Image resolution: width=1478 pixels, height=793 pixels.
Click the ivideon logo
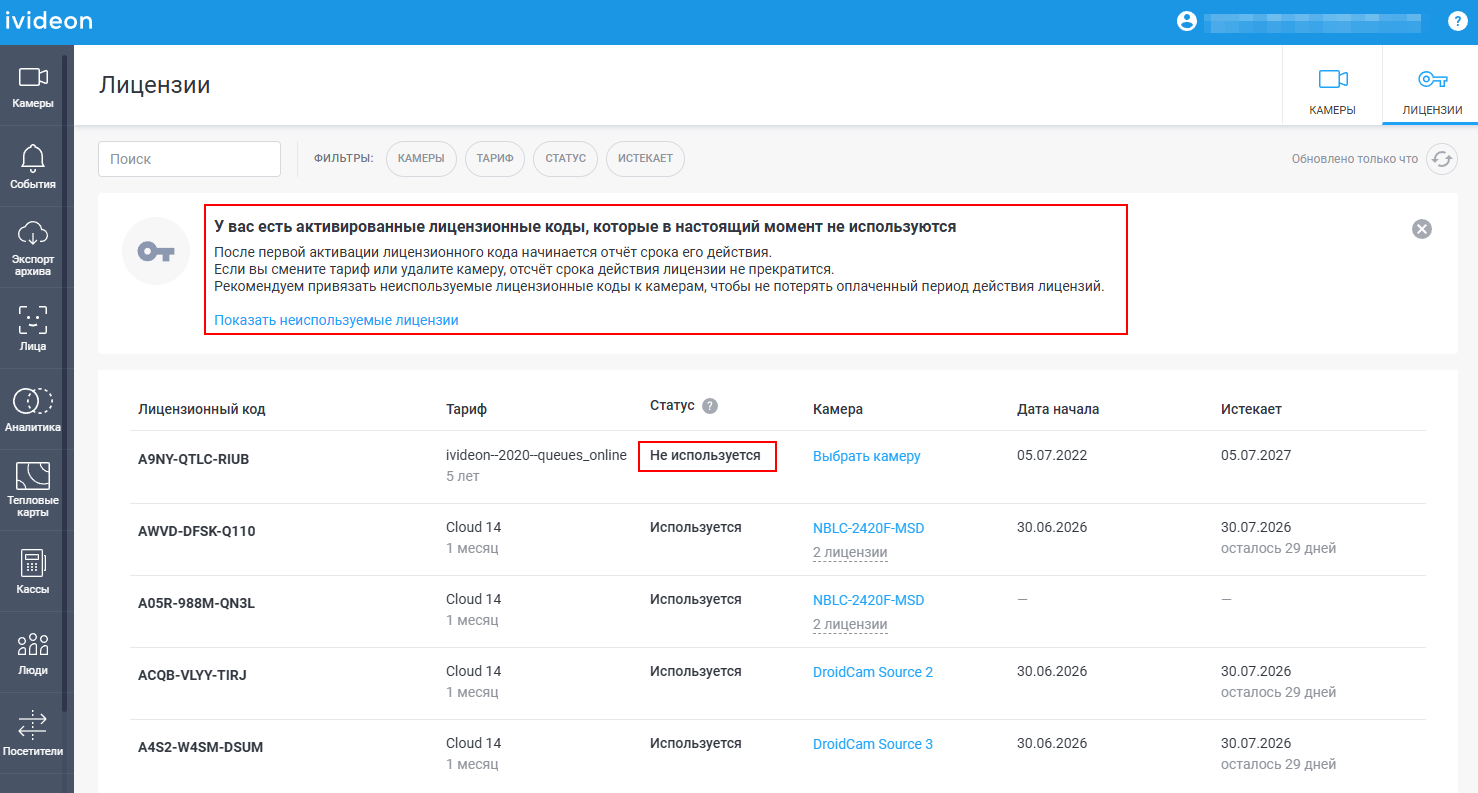(x=48, y=21)
